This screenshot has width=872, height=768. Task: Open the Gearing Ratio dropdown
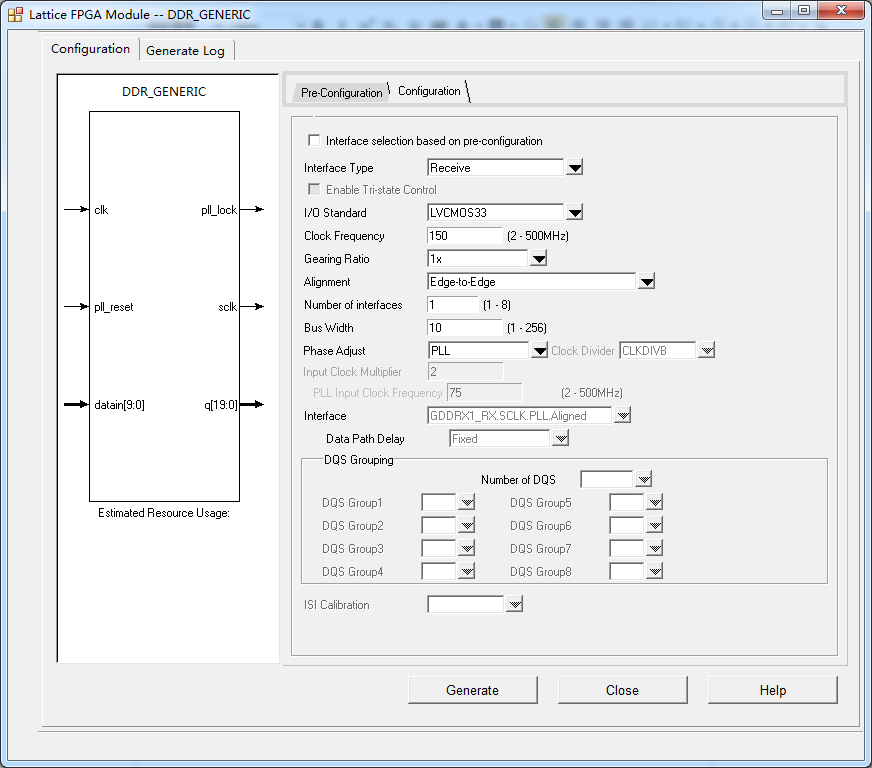538,259
